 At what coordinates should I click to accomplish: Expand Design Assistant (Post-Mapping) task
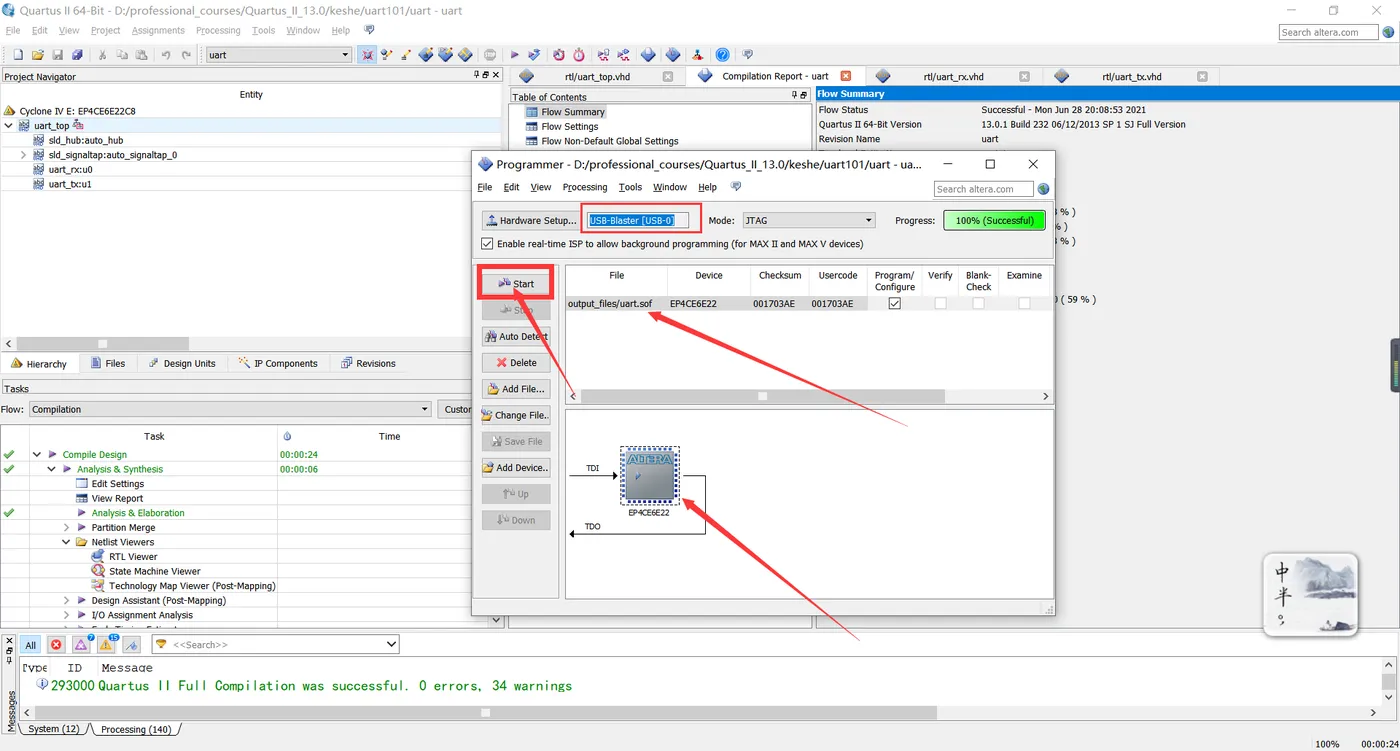tap(67, 601)
